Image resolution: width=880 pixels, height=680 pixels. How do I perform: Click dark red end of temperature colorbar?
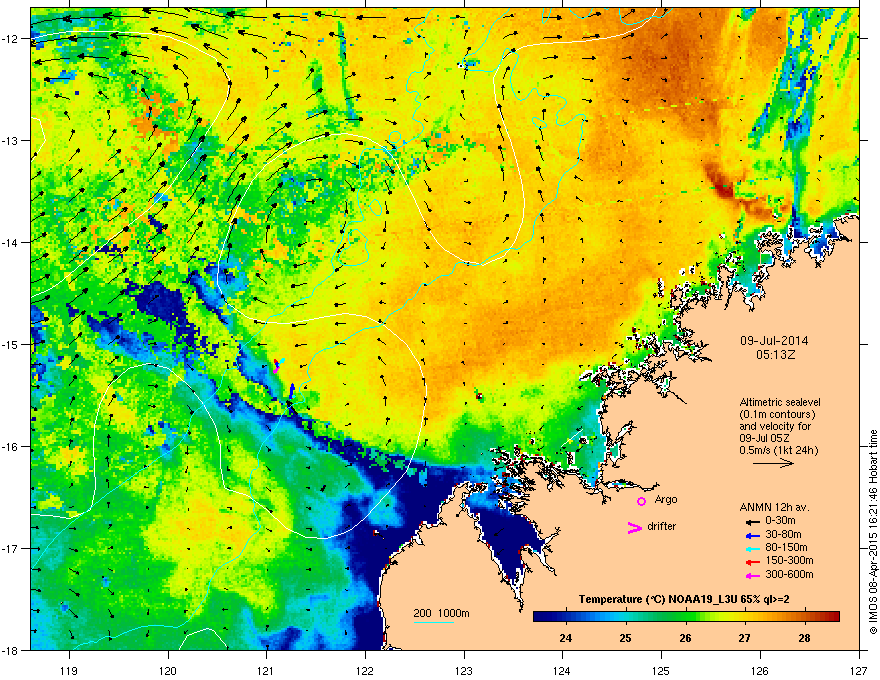tap(833, 617)
